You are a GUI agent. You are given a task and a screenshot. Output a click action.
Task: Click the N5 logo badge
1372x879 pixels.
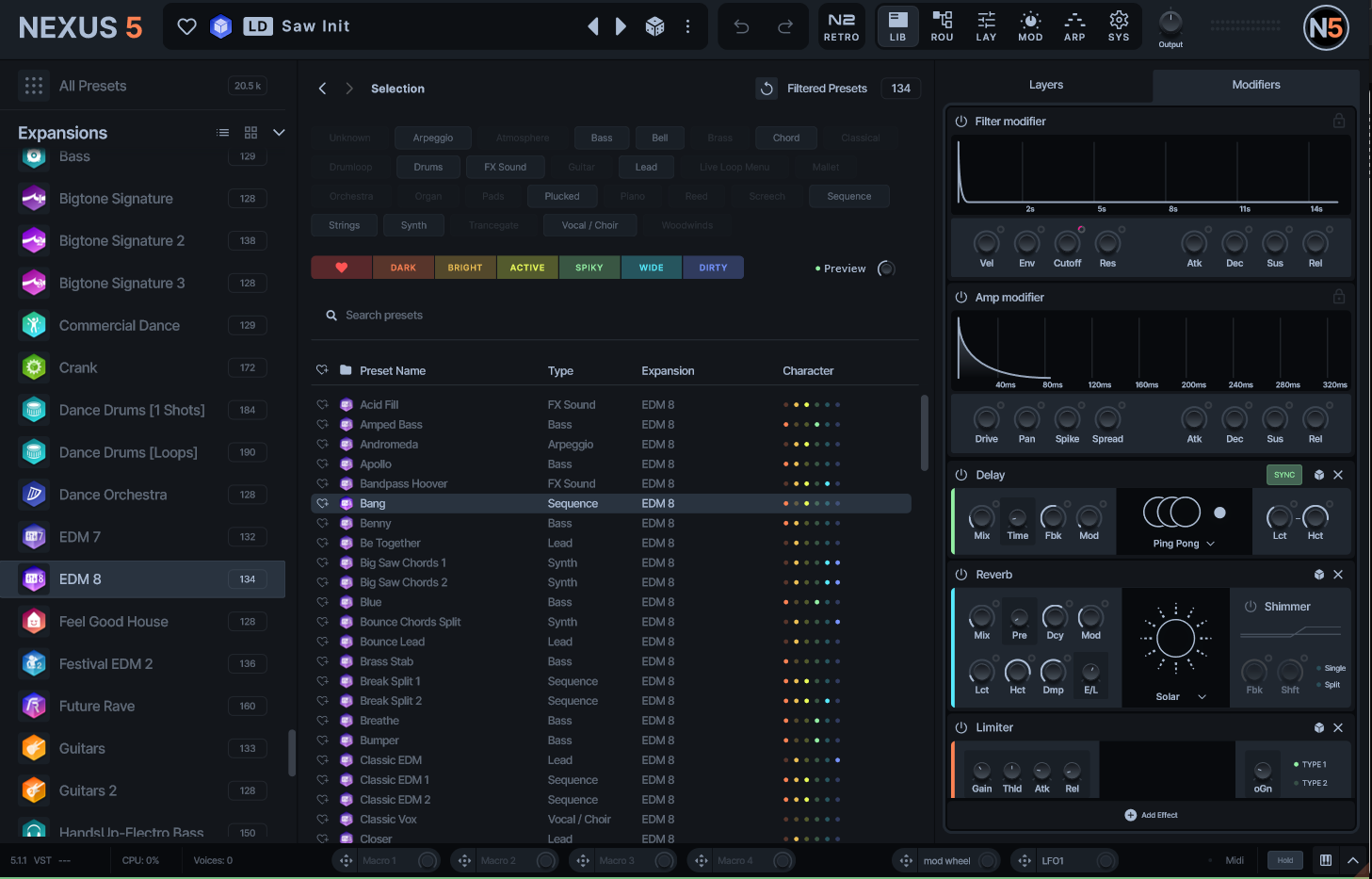click(1326, 27)
